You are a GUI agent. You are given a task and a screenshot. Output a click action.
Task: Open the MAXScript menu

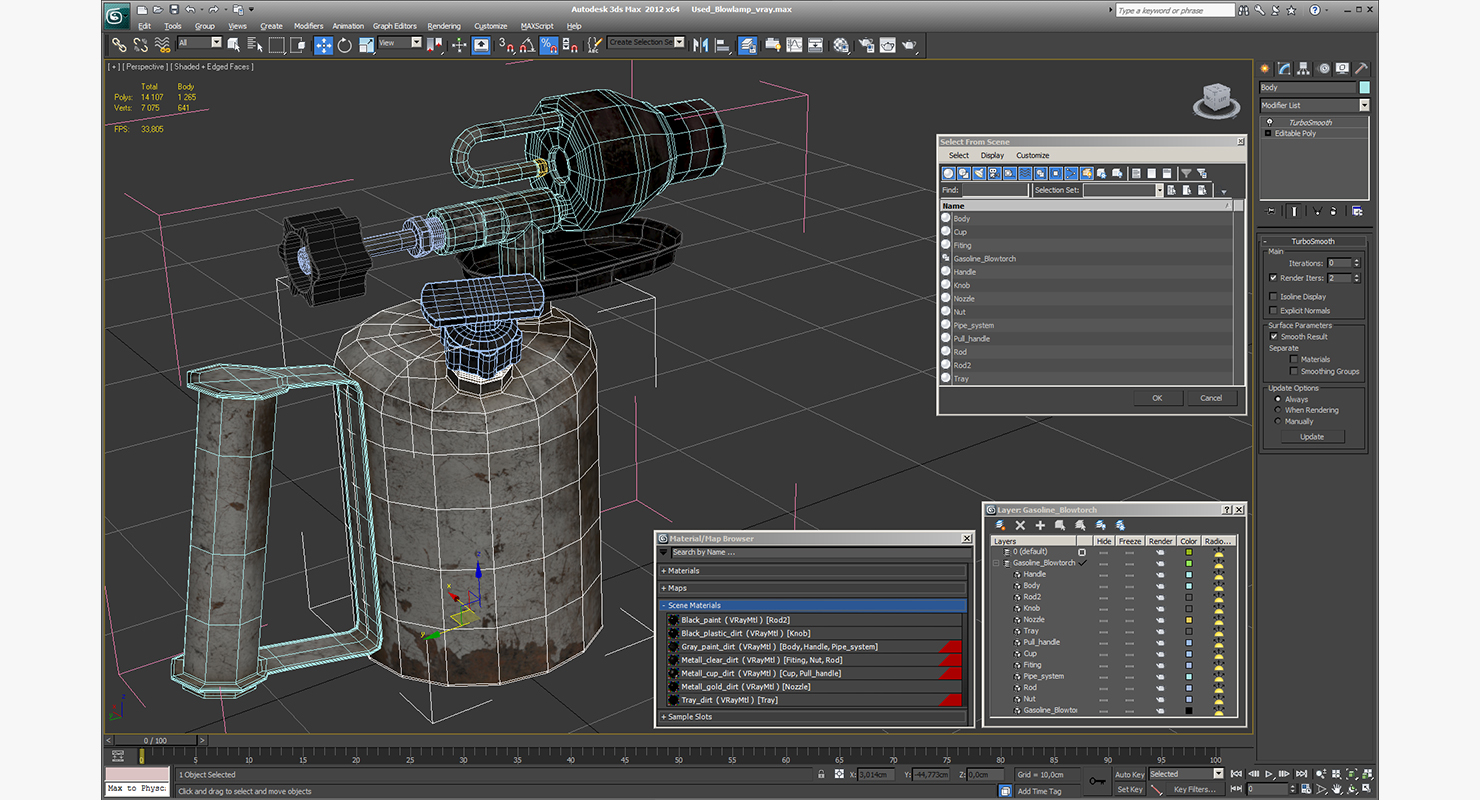point(537,26)
